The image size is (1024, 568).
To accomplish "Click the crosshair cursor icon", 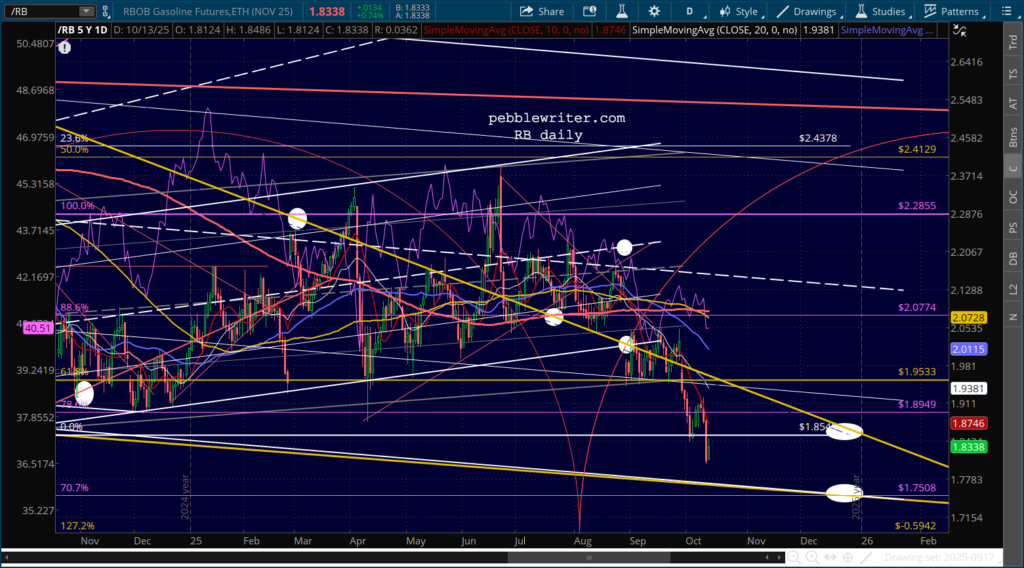I will point(848,558).
